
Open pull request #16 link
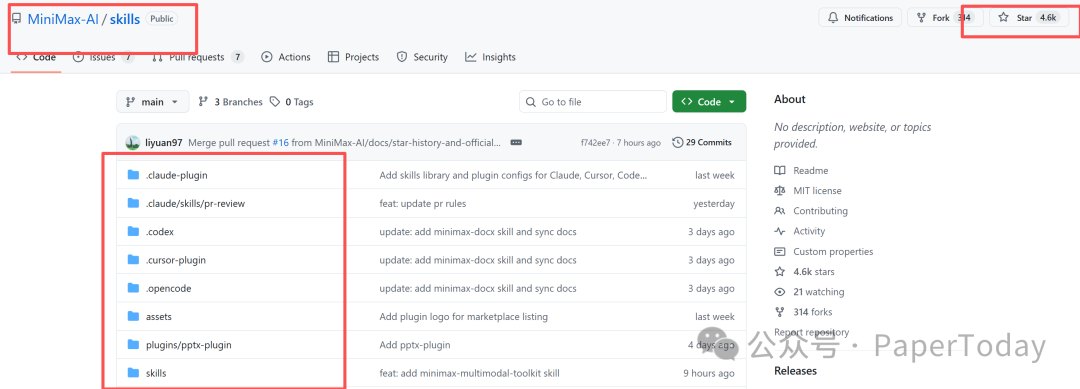tap(280, 143)
